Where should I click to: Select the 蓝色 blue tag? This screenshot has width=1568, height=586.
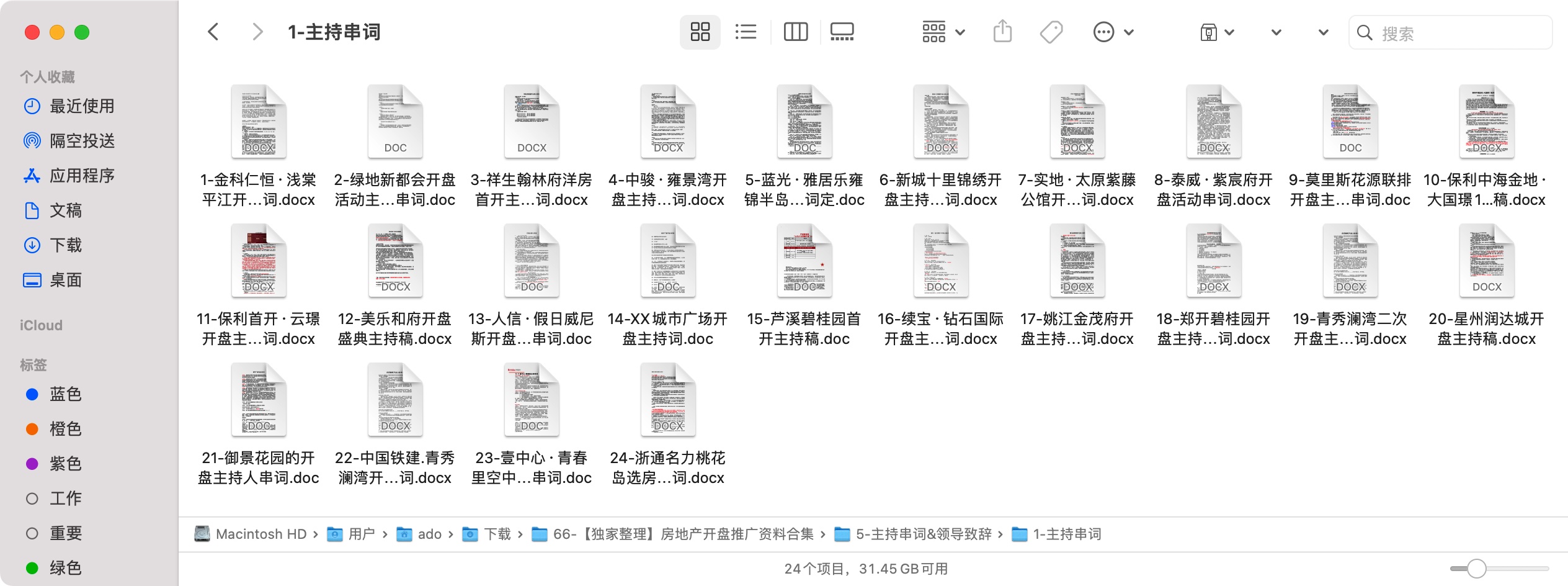(66, 394)
